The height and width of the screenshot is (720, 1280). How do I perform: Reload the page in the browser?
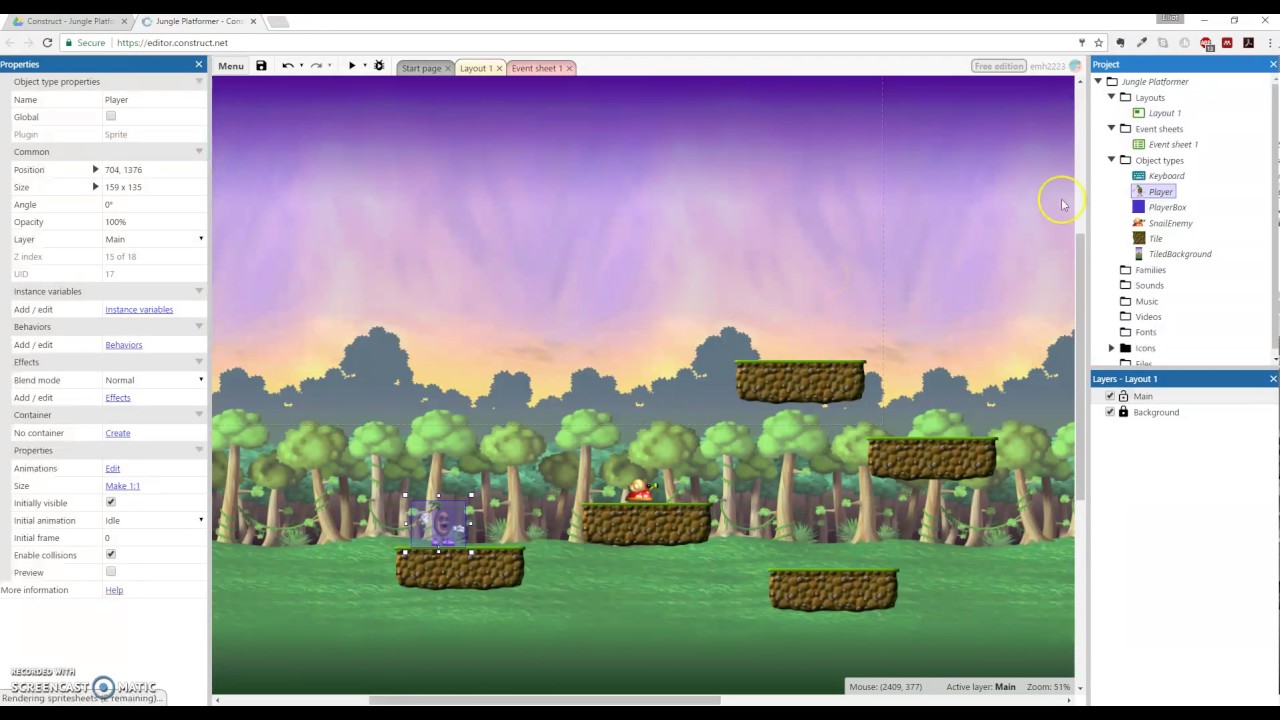click(47, 43)
